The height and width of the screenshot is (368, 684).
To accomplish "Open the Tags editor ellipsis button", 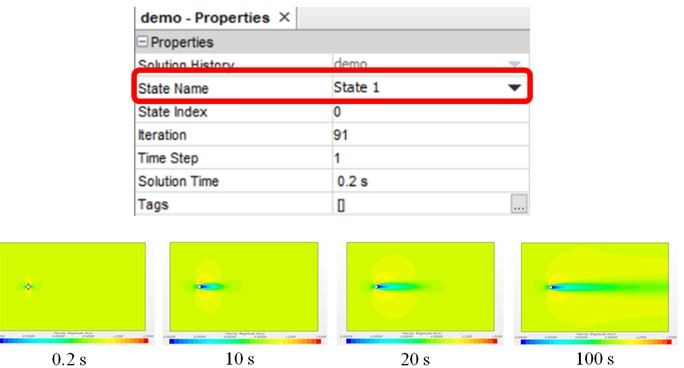I will [x=519, y=204].
